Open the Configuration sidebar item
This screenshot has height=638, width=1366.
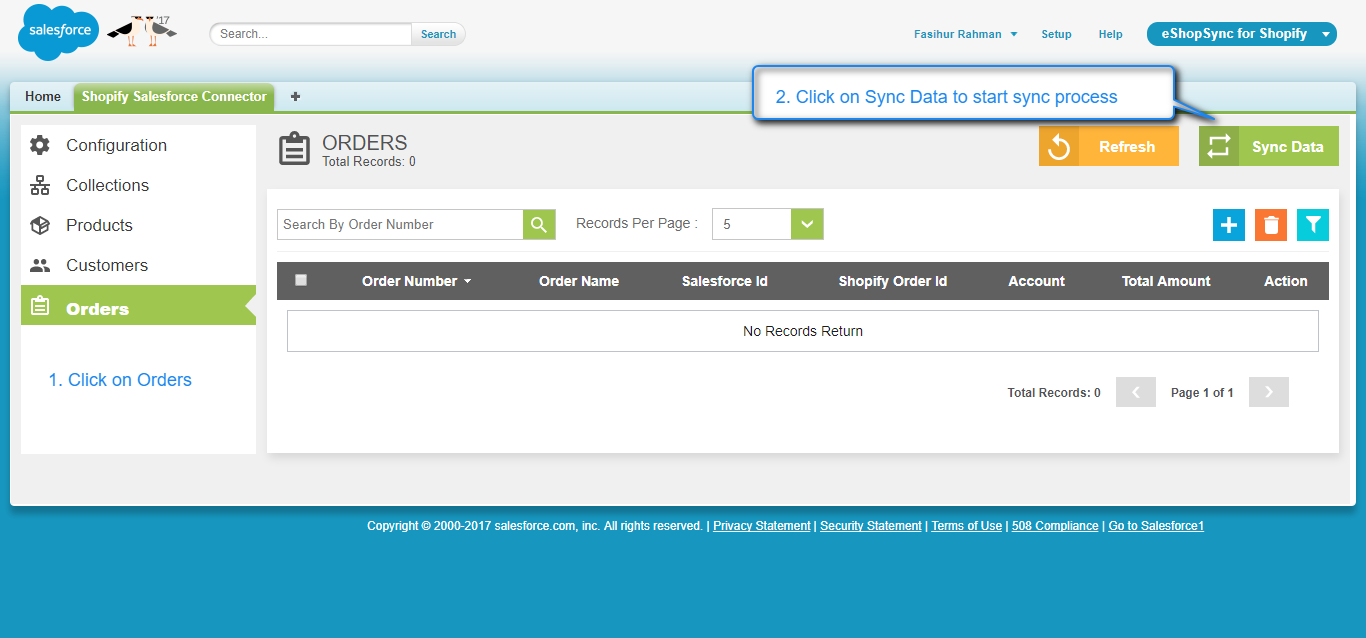pyautogui.click(x=138, y=145)
